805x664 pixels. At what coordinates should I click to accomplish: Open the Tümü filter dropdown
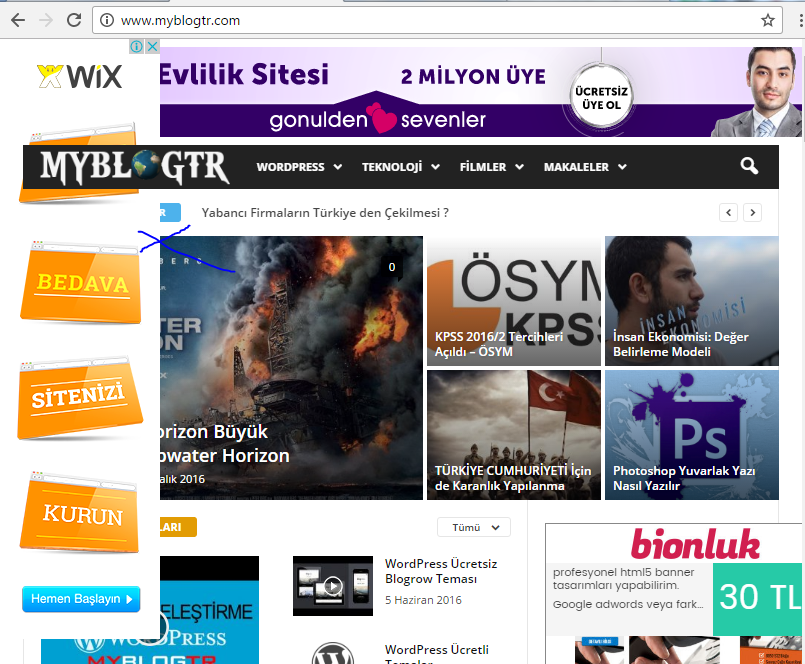click(x=474, y=527)
